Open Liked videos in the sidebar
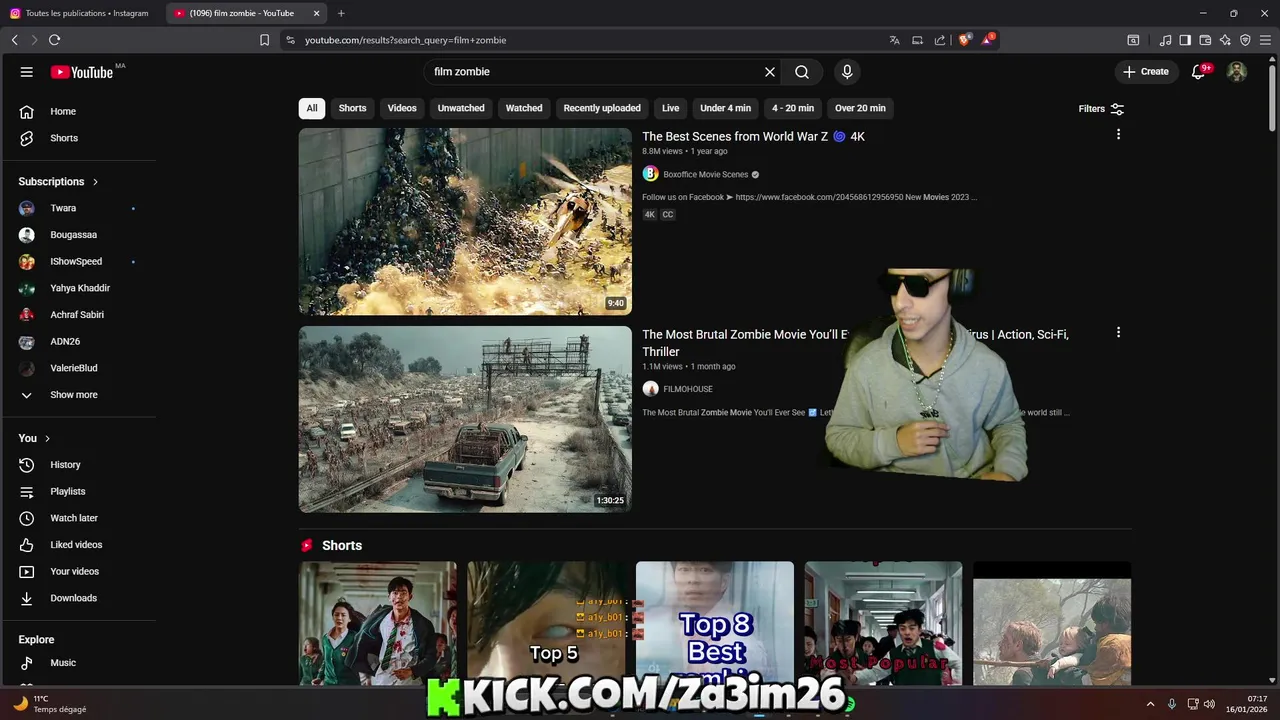The image size is (1280, 720). coord(78,545)
